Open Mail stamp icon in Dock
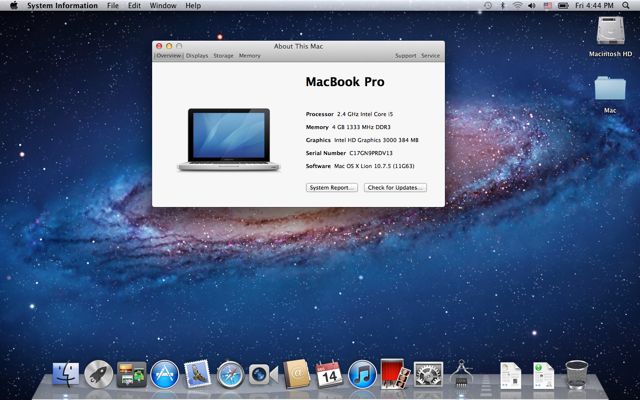This screenshot has width=640, height=400. point(198,373)
